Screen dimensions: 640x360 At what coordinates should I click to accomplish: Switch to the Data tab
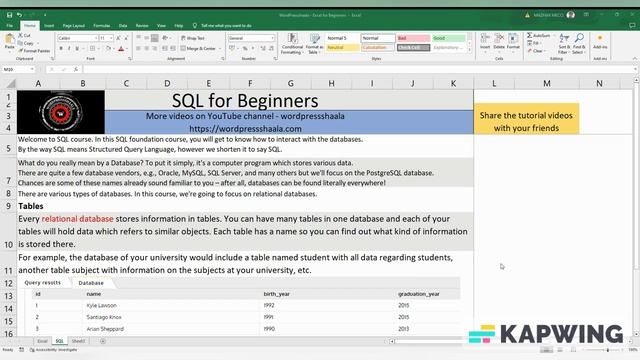(123, 26)
